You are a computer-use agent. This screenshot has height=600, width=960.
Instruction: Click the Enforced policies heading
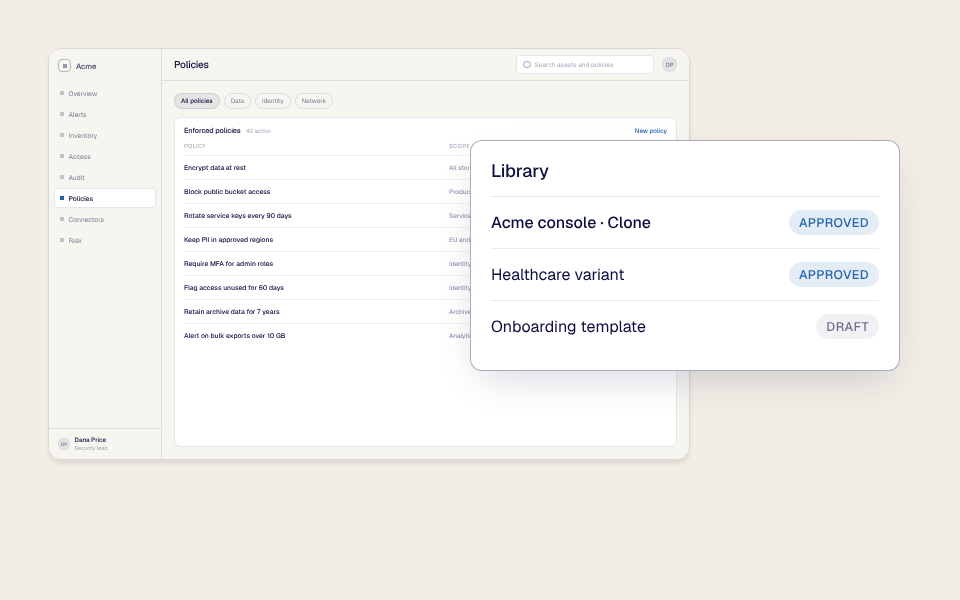[212, 130]
